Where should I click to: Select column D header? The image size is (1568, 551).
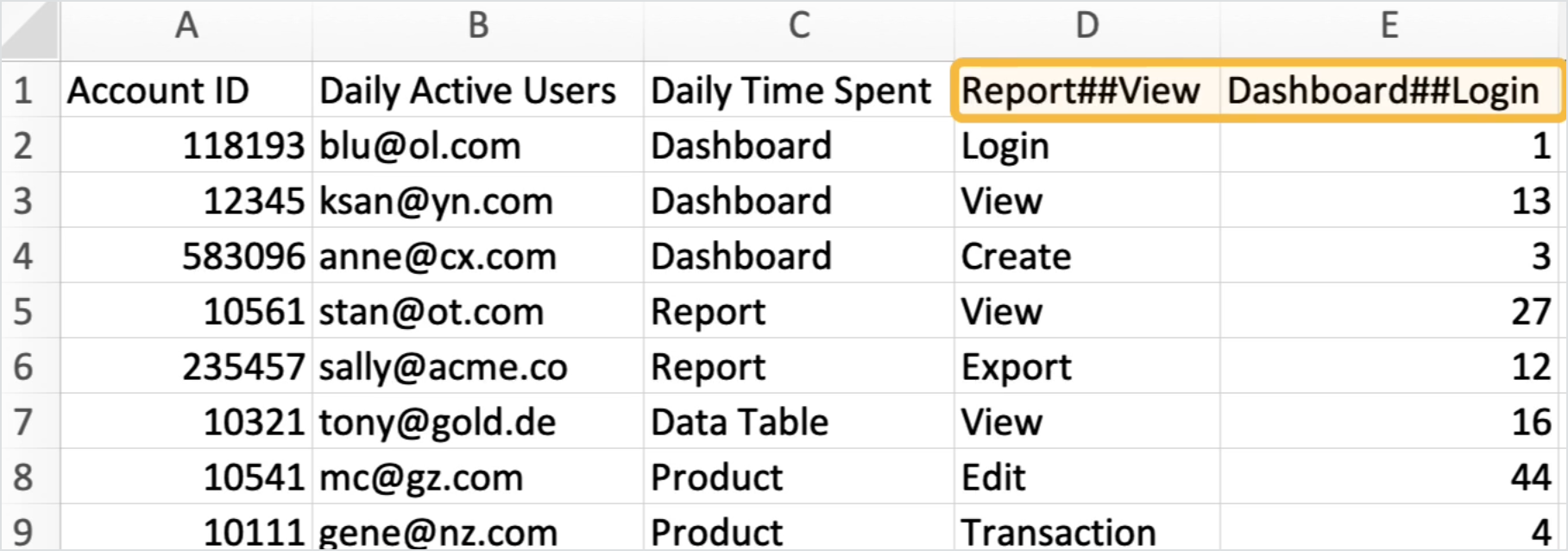pyautogui.click(x=1086, y=26)
